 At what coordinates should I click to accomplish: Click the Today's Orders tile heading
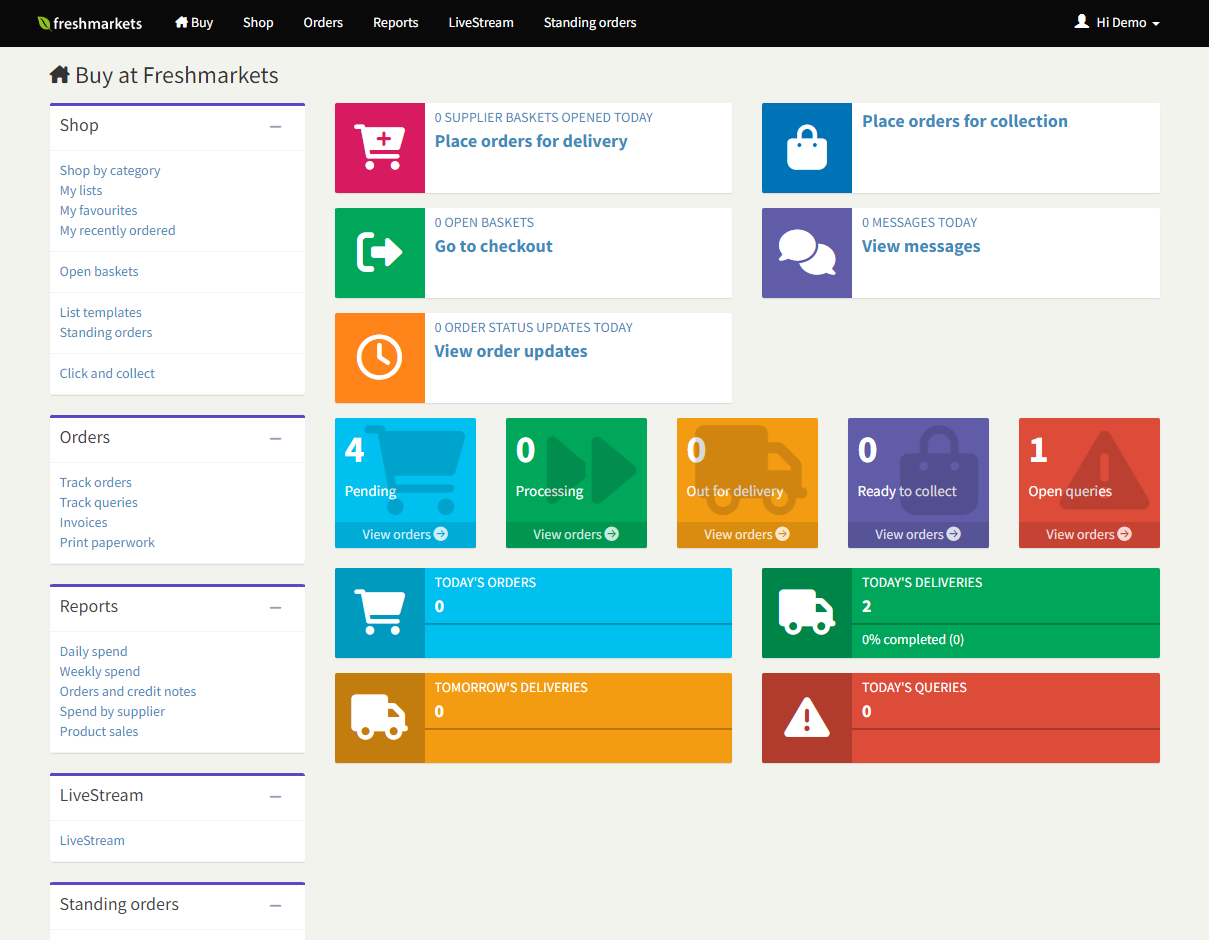tap(485, 582)
